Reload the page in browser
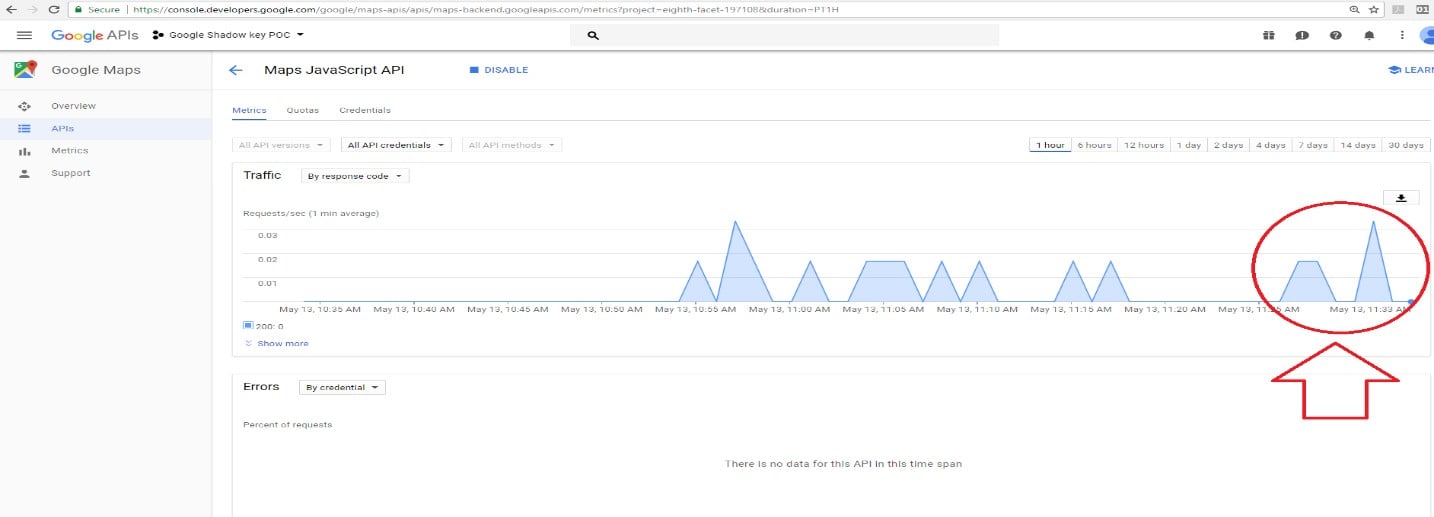Viewport: 1434px width, 517px height. [x=54, y=9]
